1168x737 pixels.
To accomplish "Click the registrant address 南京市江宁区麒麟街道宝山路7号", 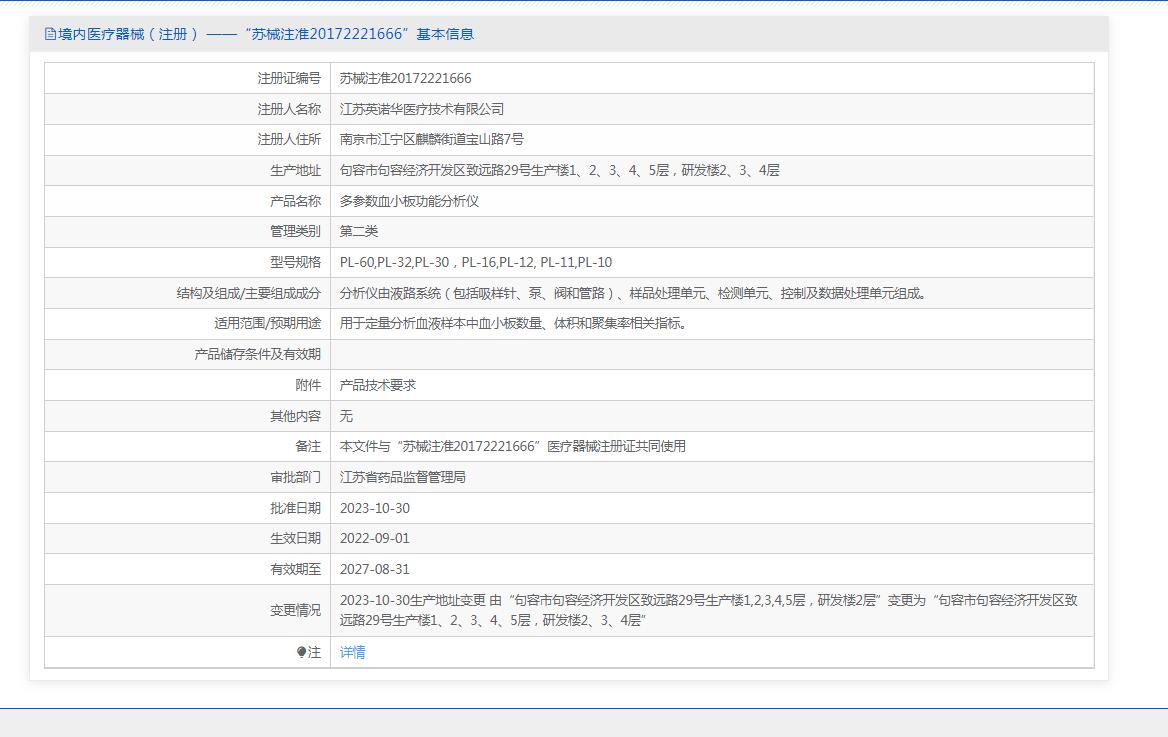I will point(431,140).
